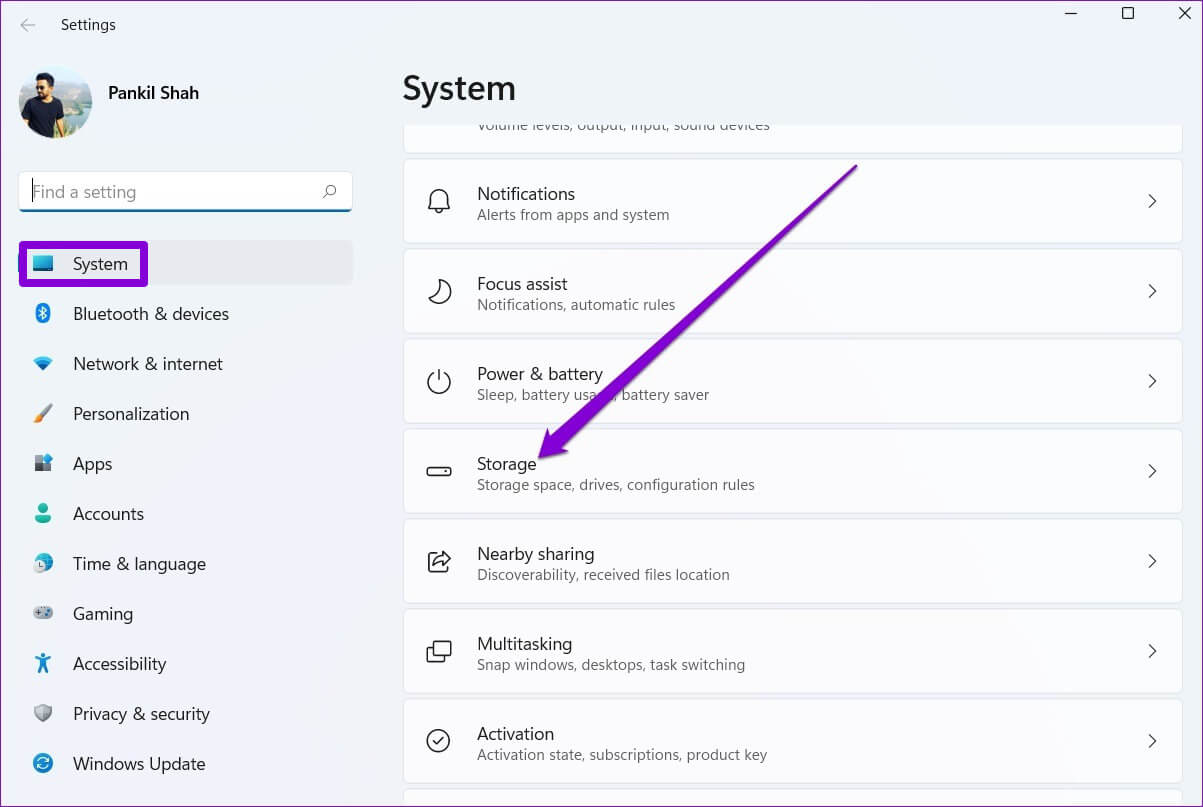The image size is (1203, 807).
Task: Click the Storage drive icon
Action: (x=439, y=471)
